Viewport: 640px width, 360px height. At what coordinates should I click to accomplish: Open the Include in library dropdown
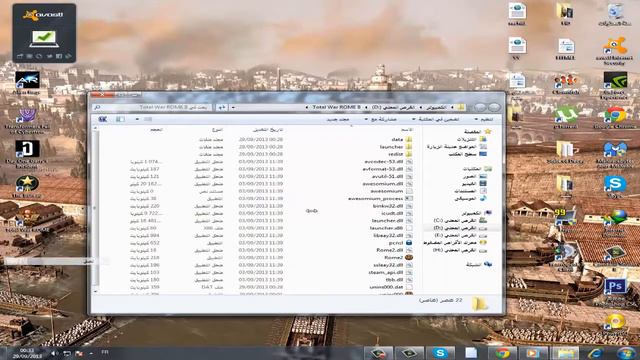tap(436, 119)
